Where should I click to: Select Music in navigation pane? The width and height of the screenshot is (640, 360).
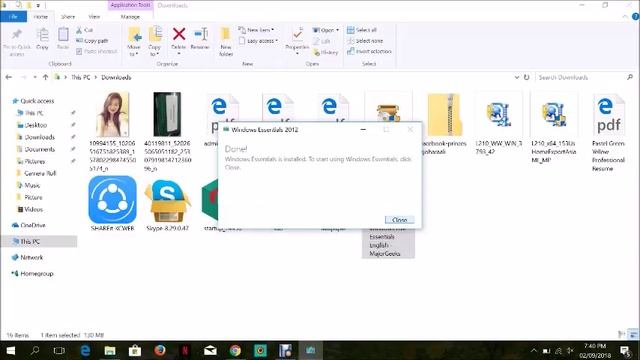[32, 185]
